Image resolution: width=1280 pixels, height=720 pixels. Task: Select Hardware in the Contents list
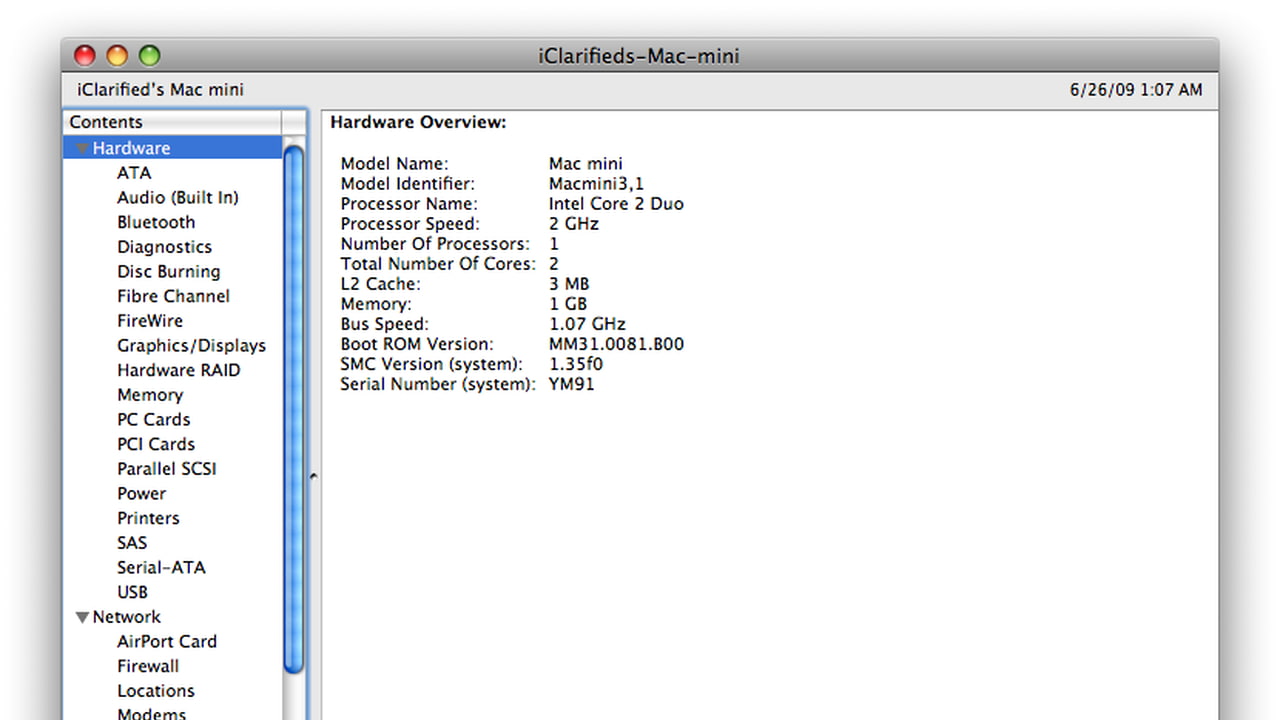[131, 148]
